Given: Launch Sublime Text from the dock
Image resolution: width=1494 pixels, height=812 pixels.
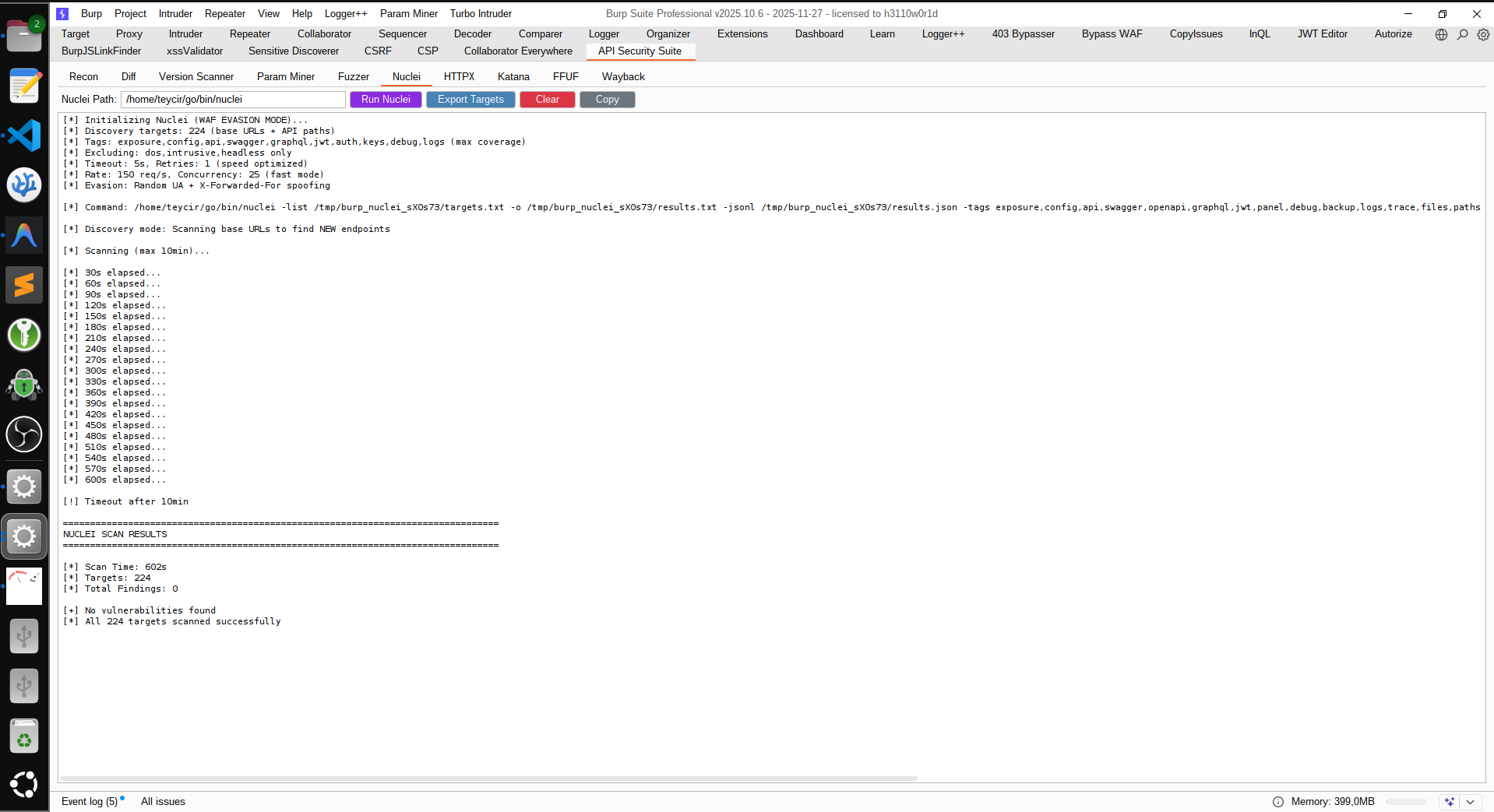Looking at the screenshot, I should 24,285.
